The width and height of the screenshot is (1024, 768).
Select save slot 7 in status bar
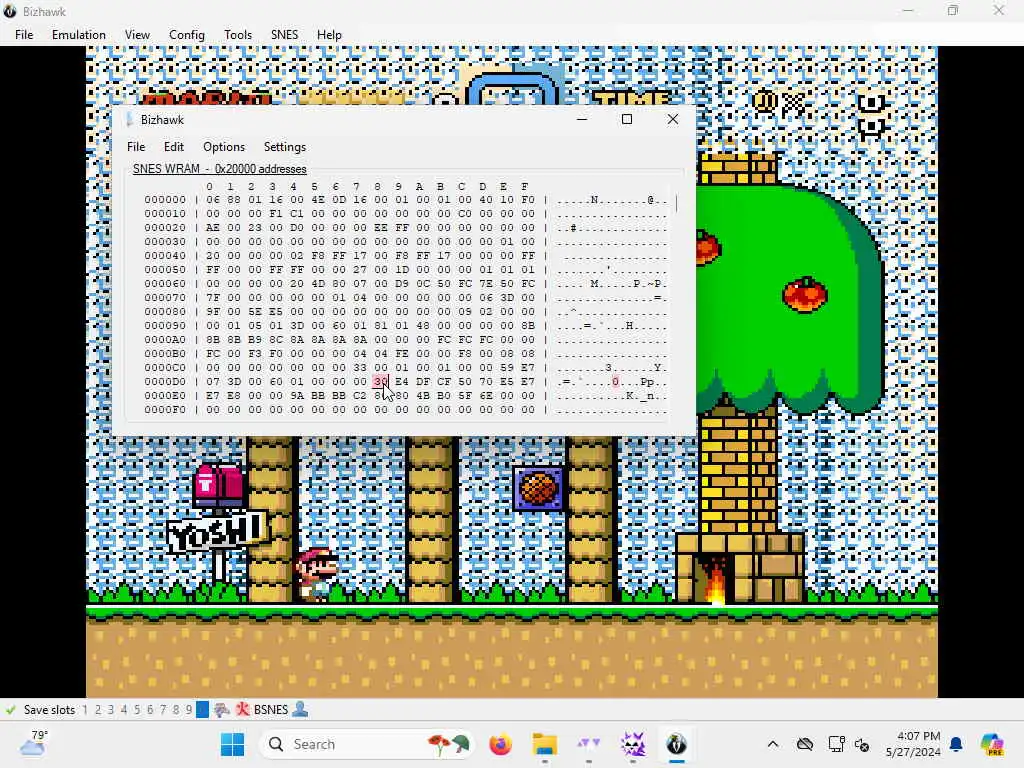tap(163, 710)
